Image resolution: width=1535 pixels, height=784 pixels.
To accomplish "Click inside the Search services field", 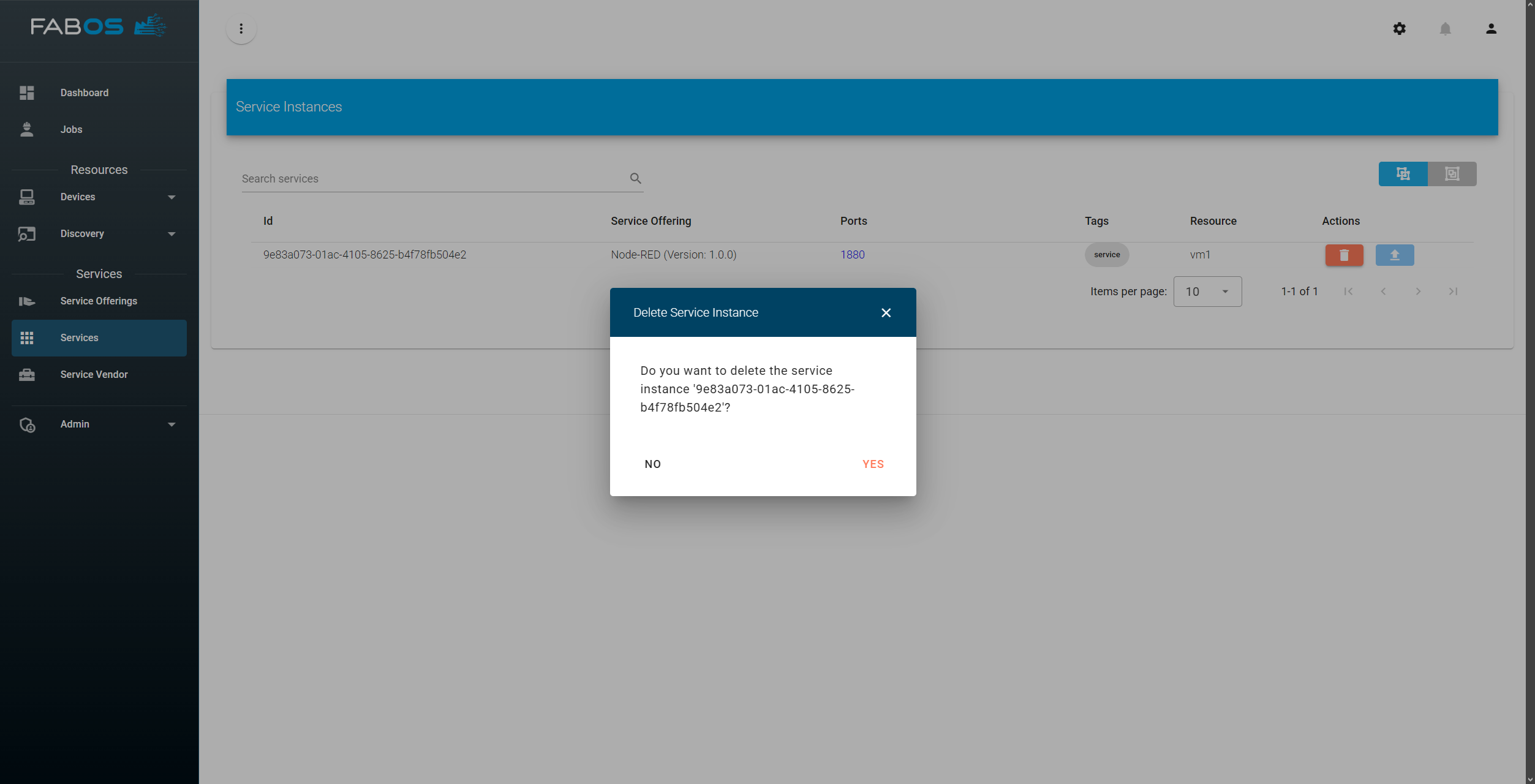I will click(429, 178).
